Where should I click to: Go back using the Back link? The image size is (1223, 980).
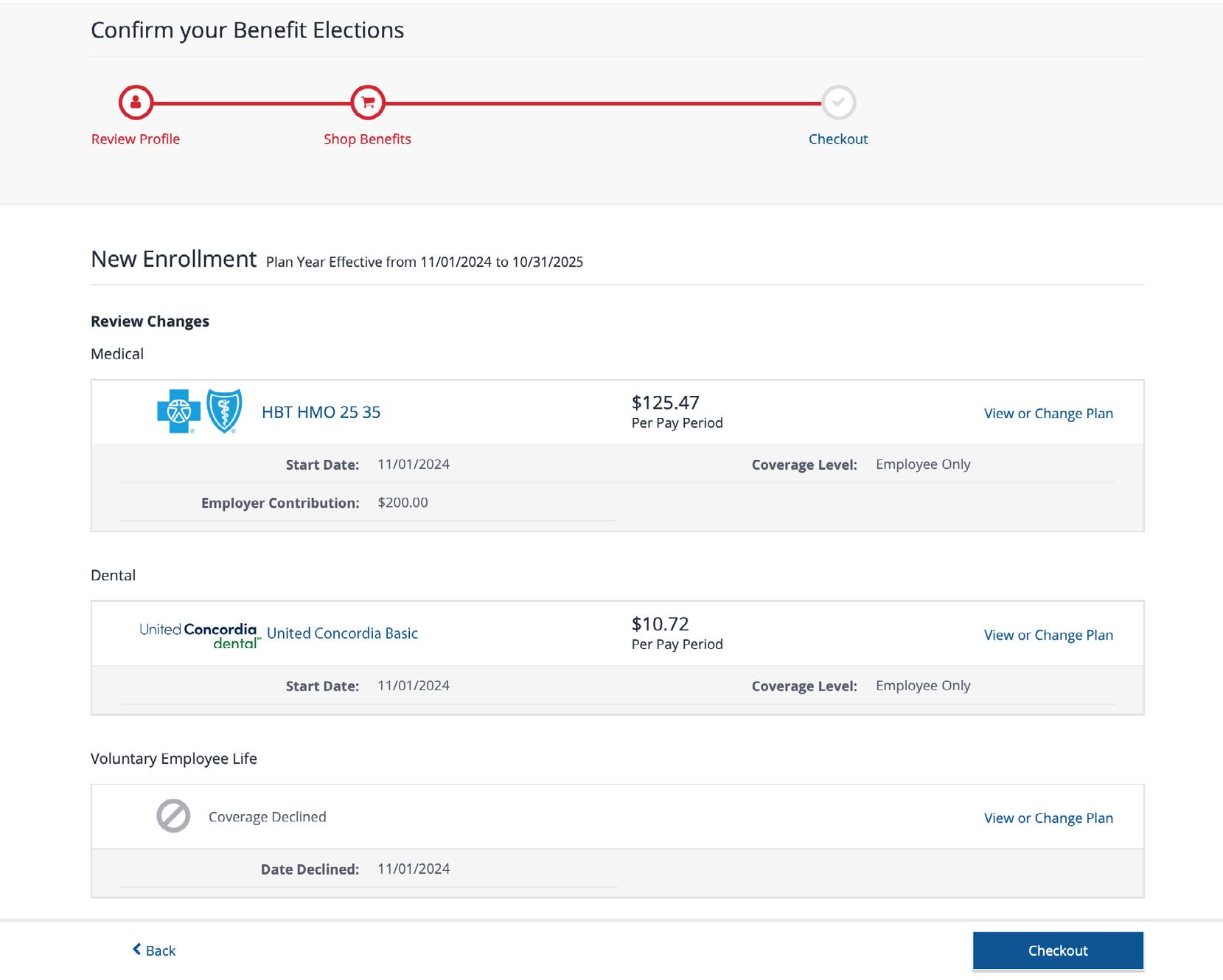tap(161, 951)
